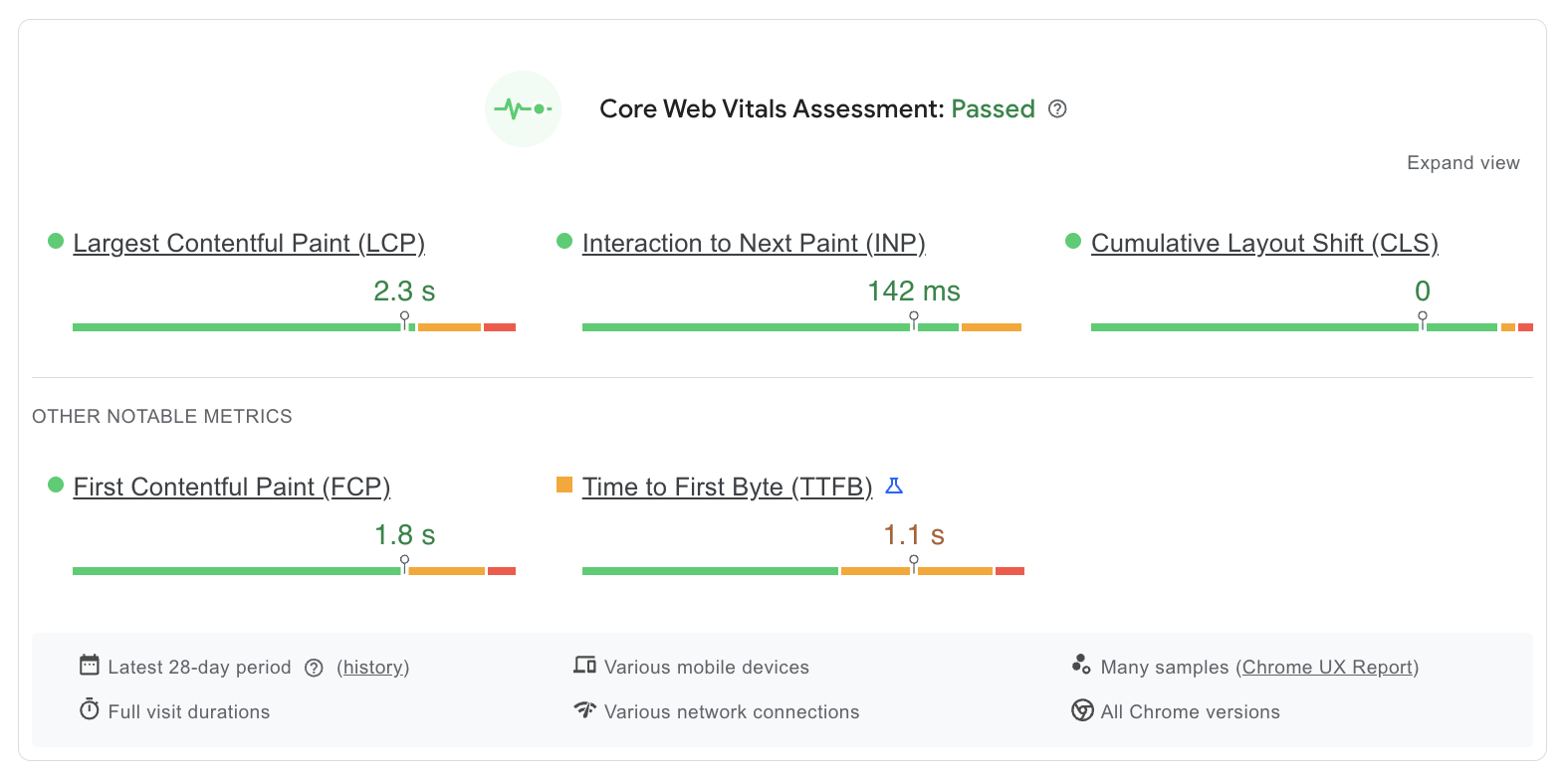Click the history link
This screenshot has width=1567, height=784.
point(372,667)
